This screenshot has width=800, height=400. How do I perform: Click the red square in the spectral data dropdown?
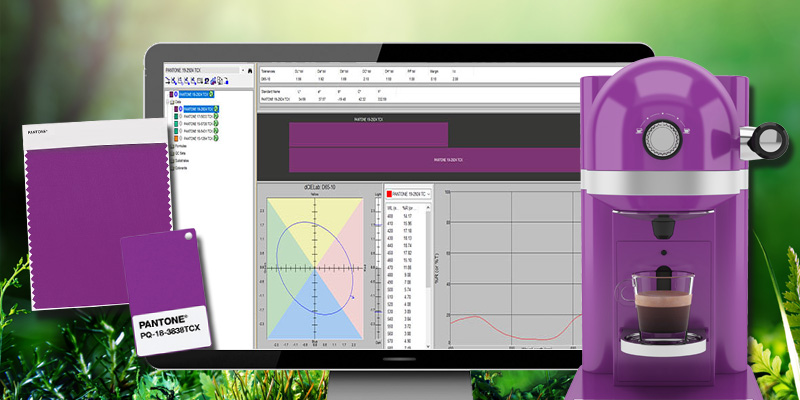pyautogui.click(x=389, y=194)
